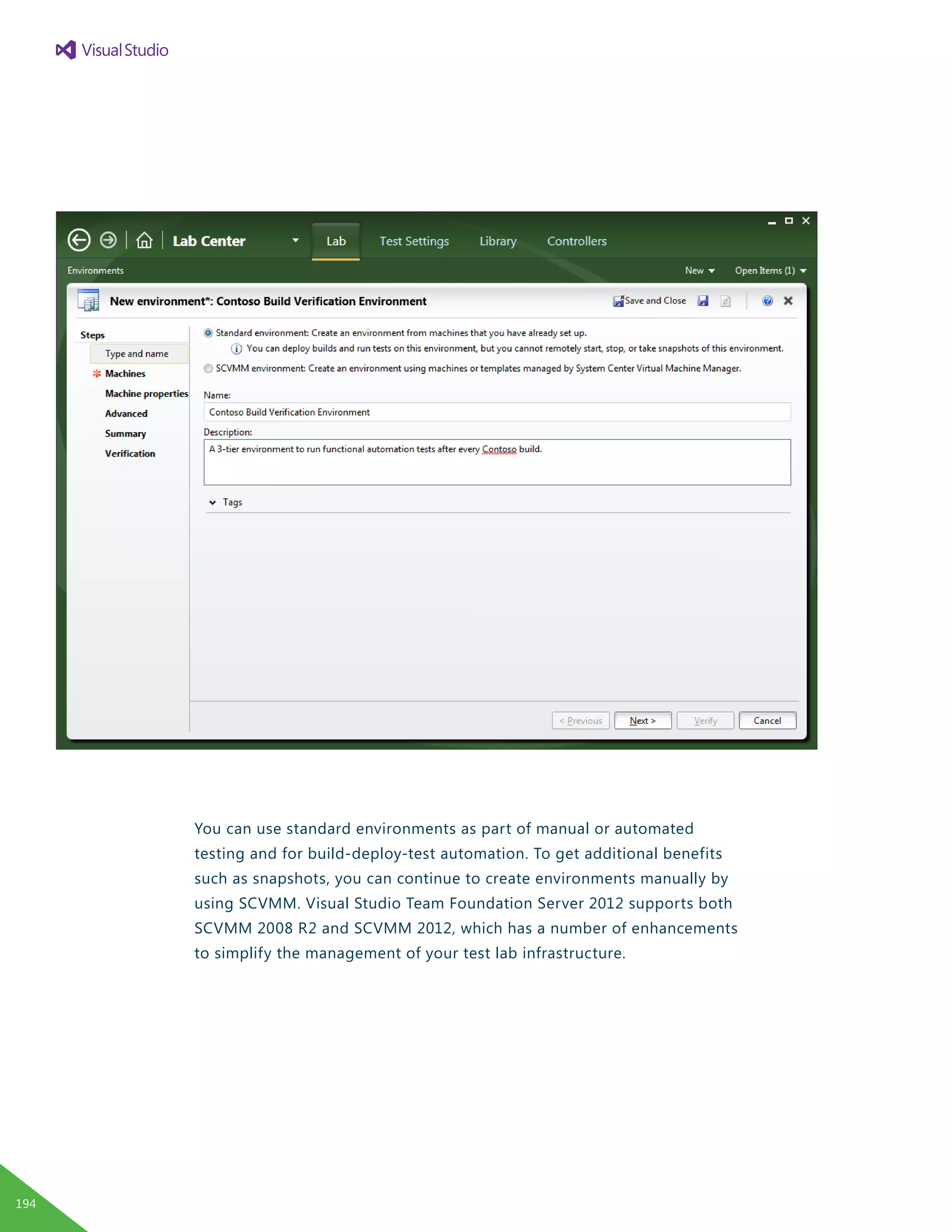The height and width of the screenshot is (1232, 952).
Task: Click the misspelled Contoso word in the description
Action: [x=499, y=449]
